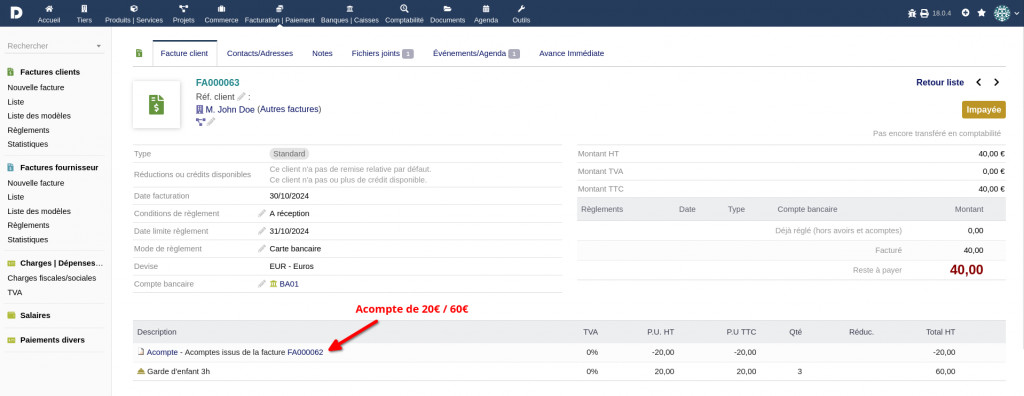Click the quick add plus icon
Screen dimensions: 1024x396
[965, 12]
